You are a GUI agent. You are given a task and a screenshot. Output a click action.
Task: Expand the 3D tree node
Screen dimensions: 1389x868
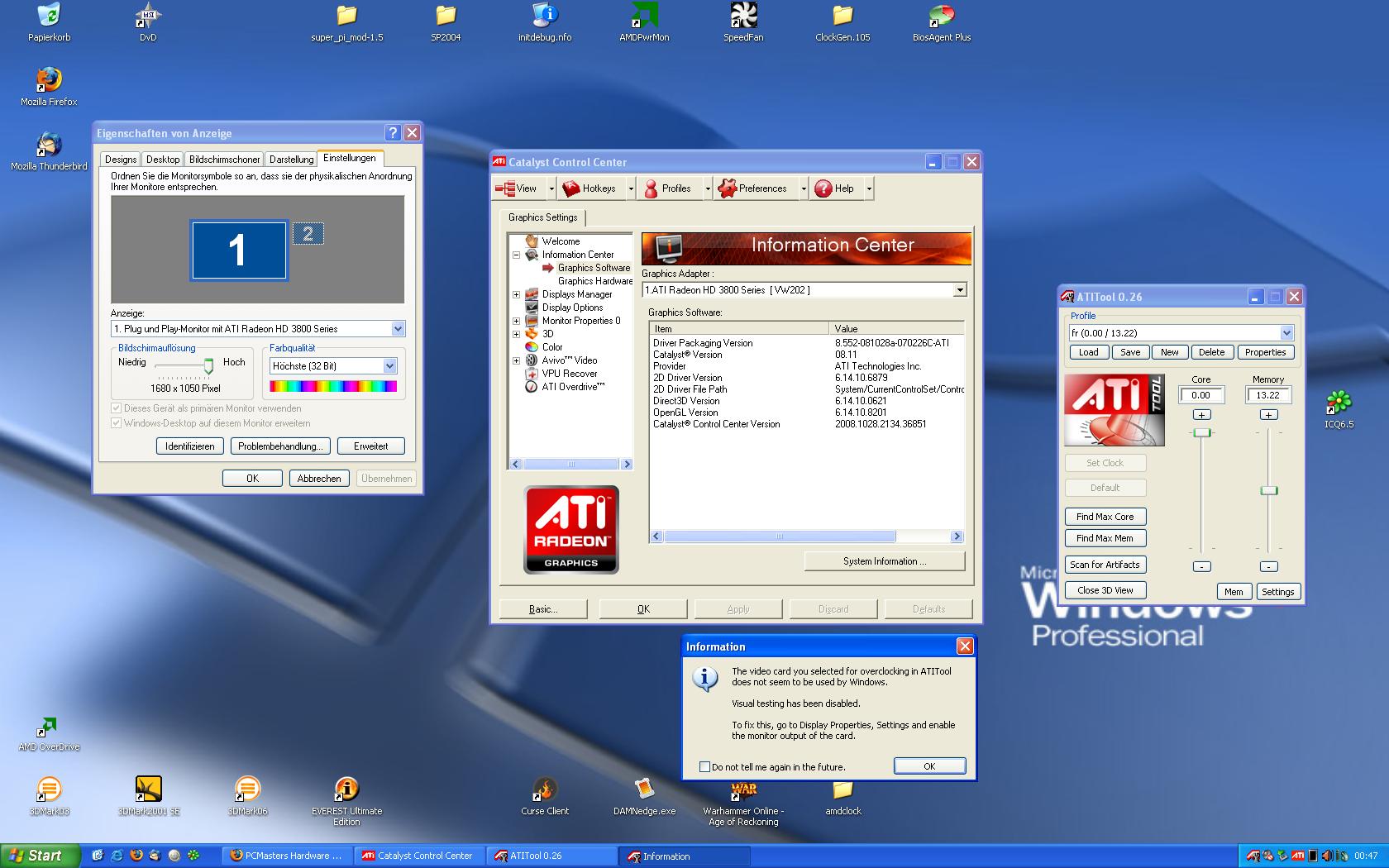click(x=516, y=334)
